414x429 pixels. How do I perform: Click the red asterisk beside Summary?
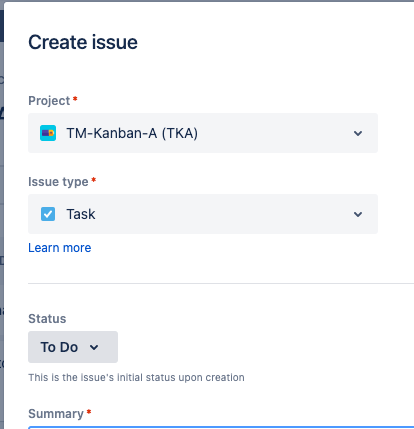click(89, 412)
